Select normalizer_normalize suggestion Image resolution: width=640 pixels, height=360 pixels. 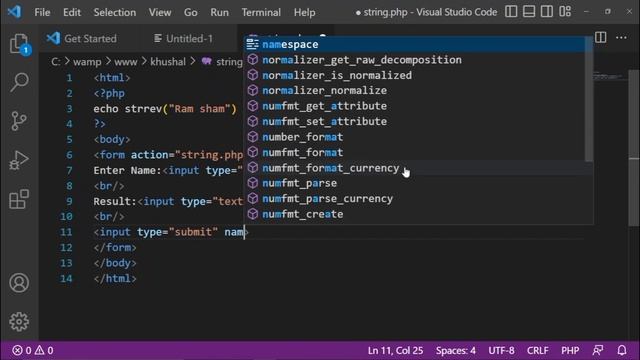coord(414,90)
